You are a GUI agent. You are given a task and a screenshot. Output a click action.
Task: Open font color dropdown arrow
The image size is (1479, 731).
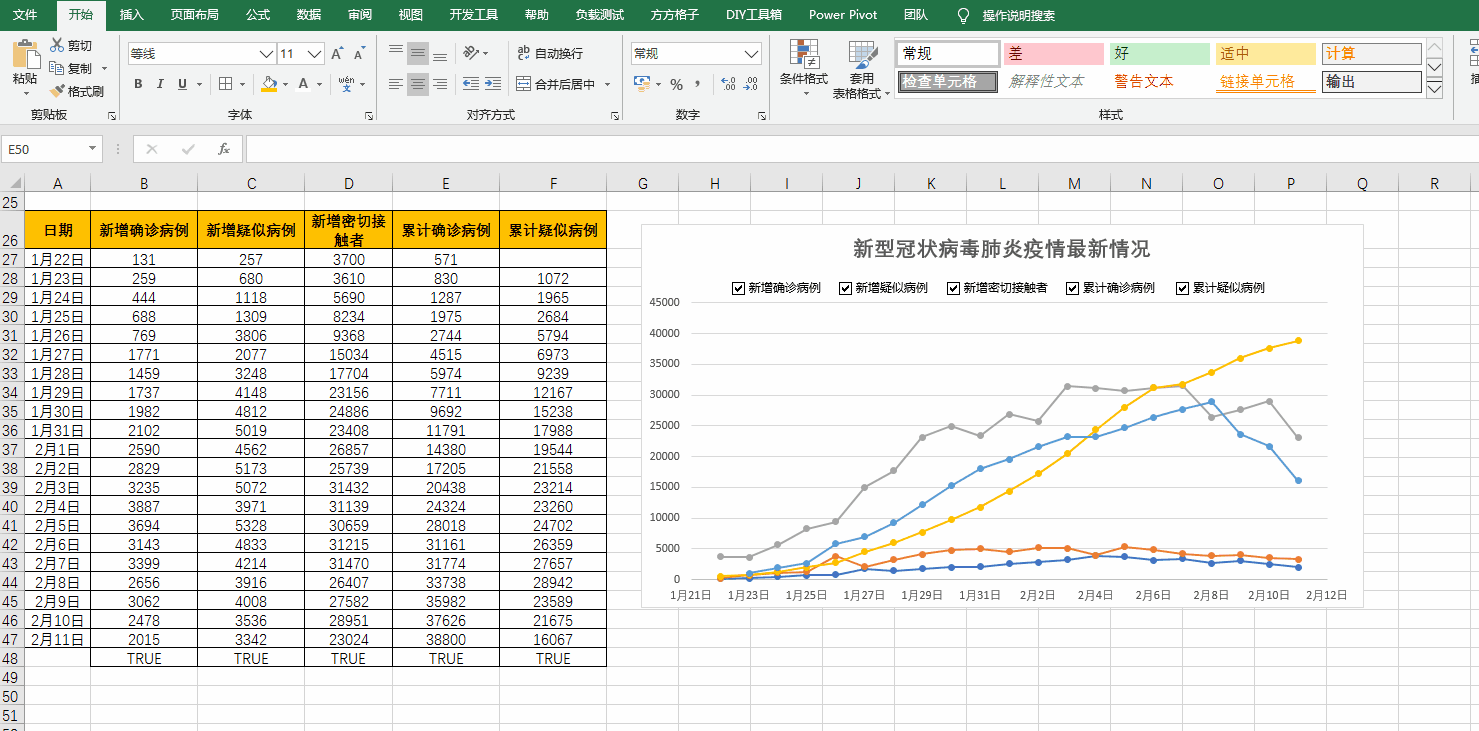point(321,84)
